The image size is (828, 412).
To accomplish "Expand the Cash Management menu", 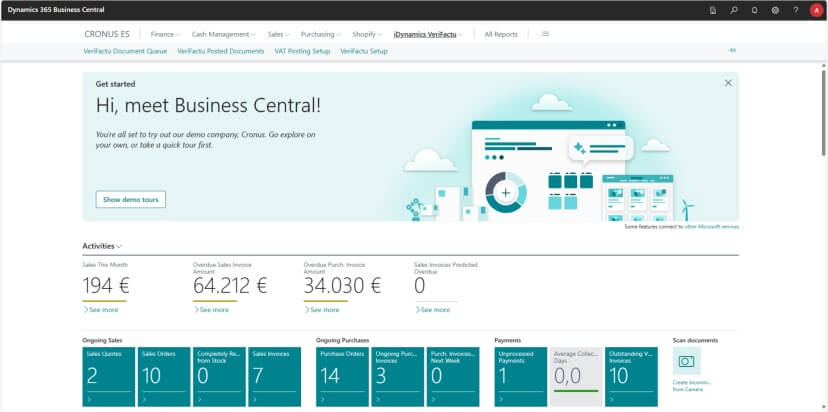I will tap(223, 34).
